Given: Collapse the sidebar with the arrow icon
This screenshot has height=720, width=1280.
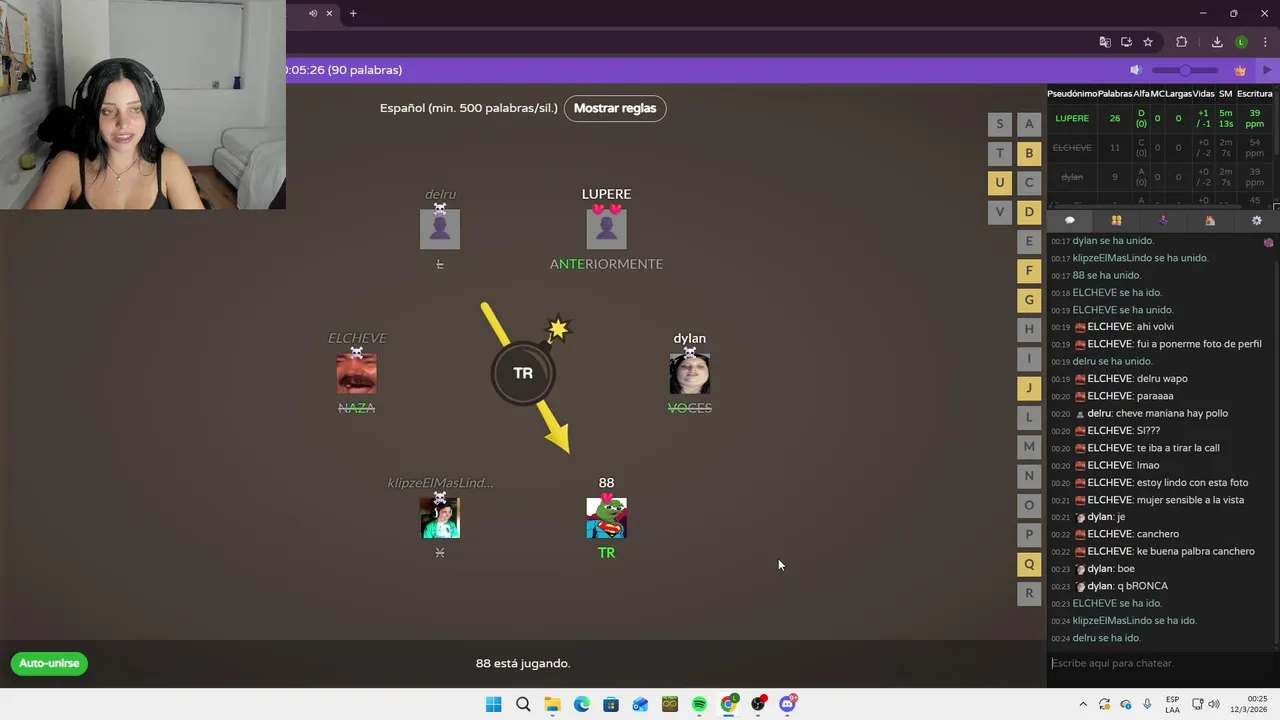Looking at the screenshot, I should [x=1267, y=70].
